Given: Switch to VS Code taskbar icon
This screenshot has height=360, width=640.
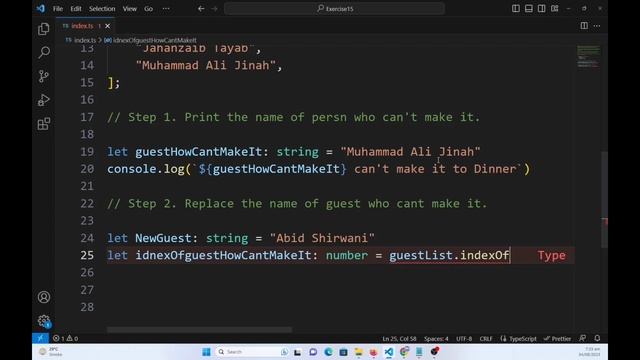Looking at the screenshot, I should [389, 352].
